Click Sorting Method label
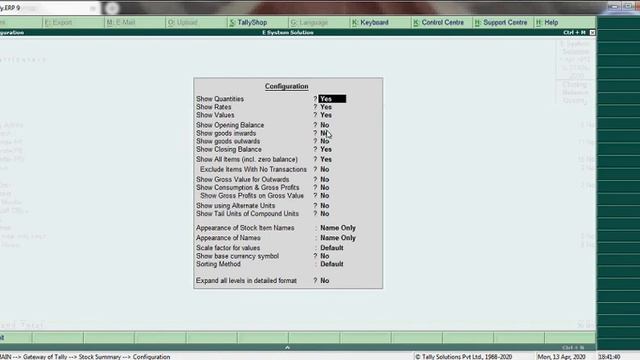 218,264
